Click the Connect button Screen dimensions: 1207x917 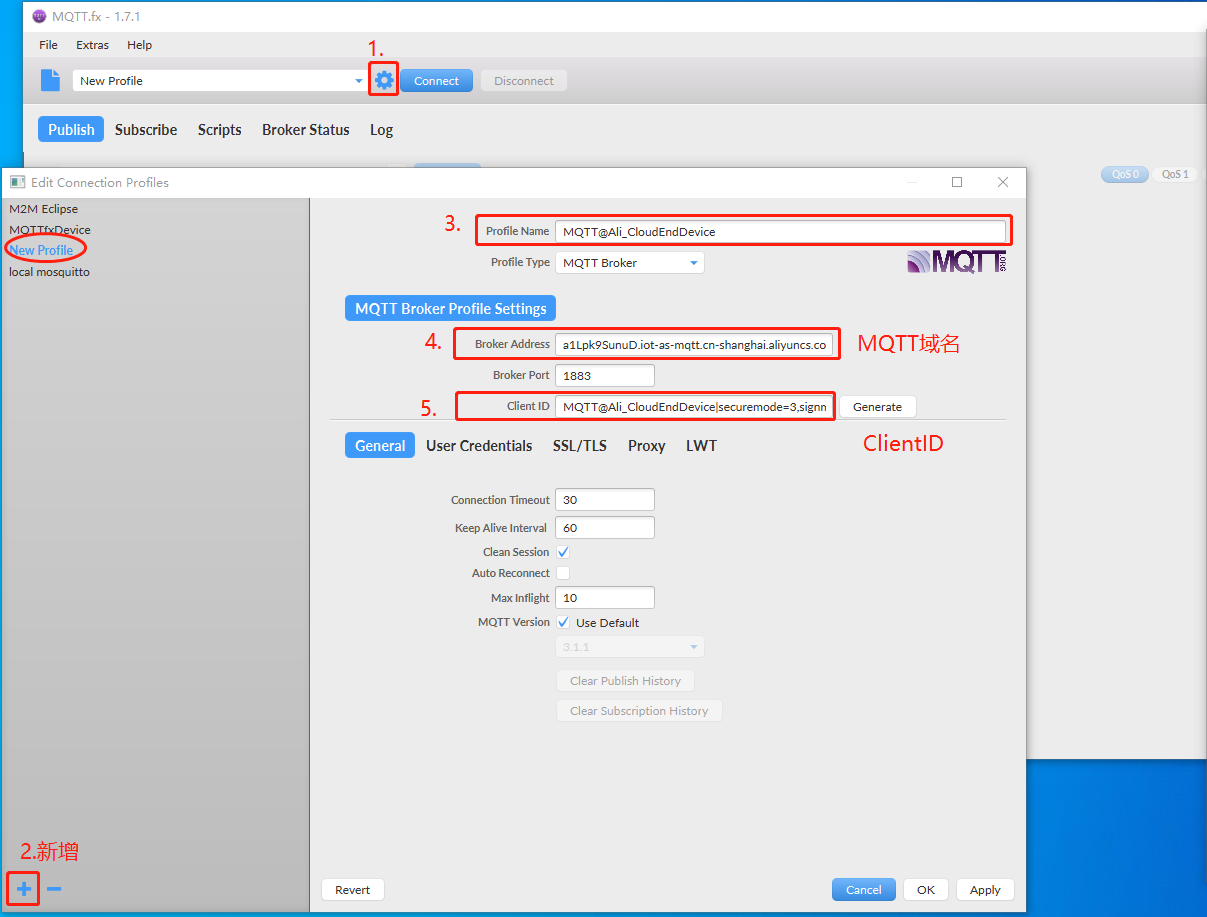(437, 81)
